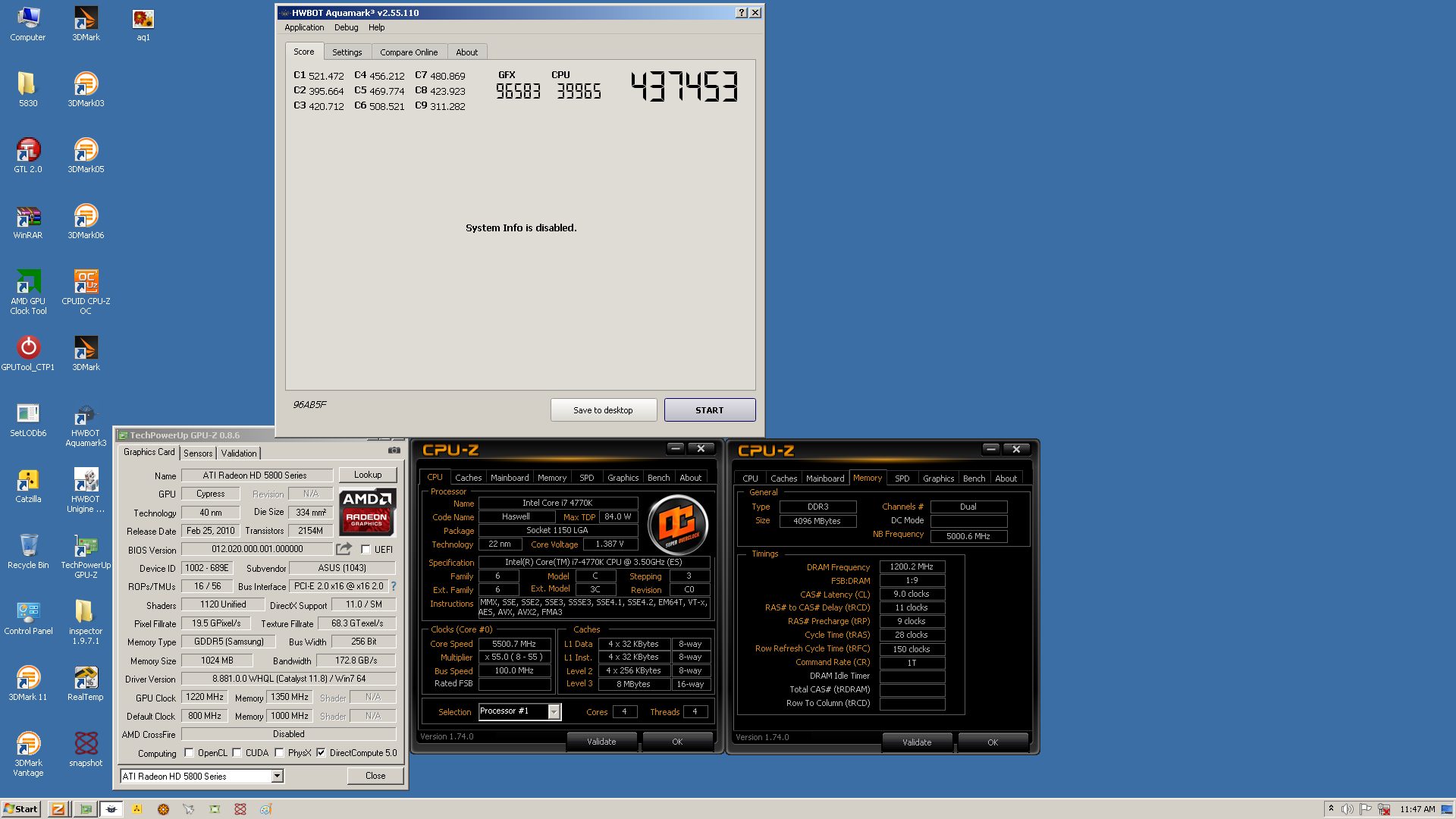Open 3DMark 11 desktop shortcut
The image size is (1456, 819).
(x=28, y=683)
